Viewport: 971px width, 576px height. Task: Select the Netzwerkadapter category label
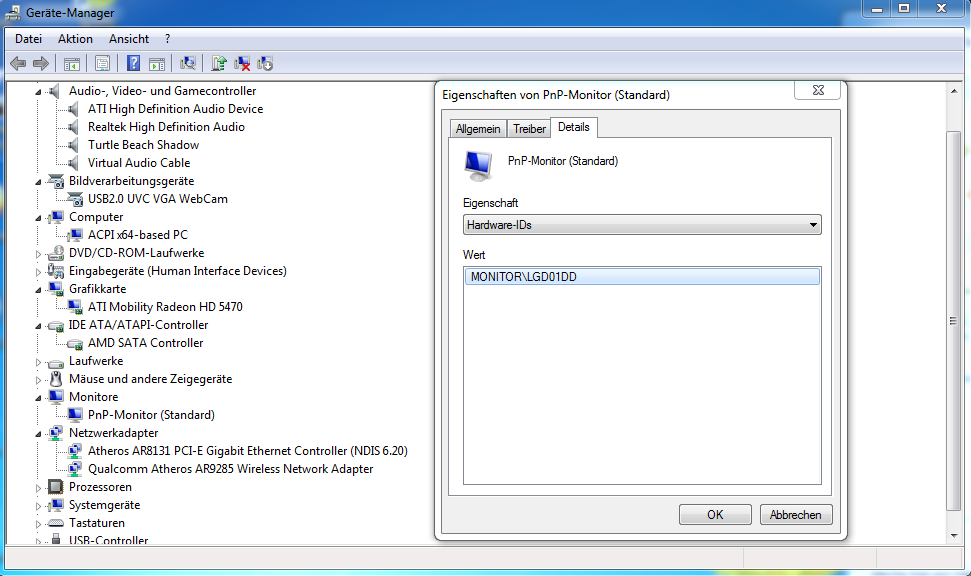(113, 433)
